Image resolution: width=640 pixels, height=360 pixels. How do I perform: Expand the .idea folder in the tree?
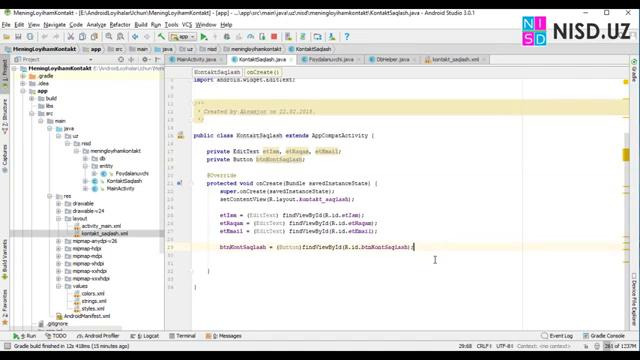coord(23,83)
